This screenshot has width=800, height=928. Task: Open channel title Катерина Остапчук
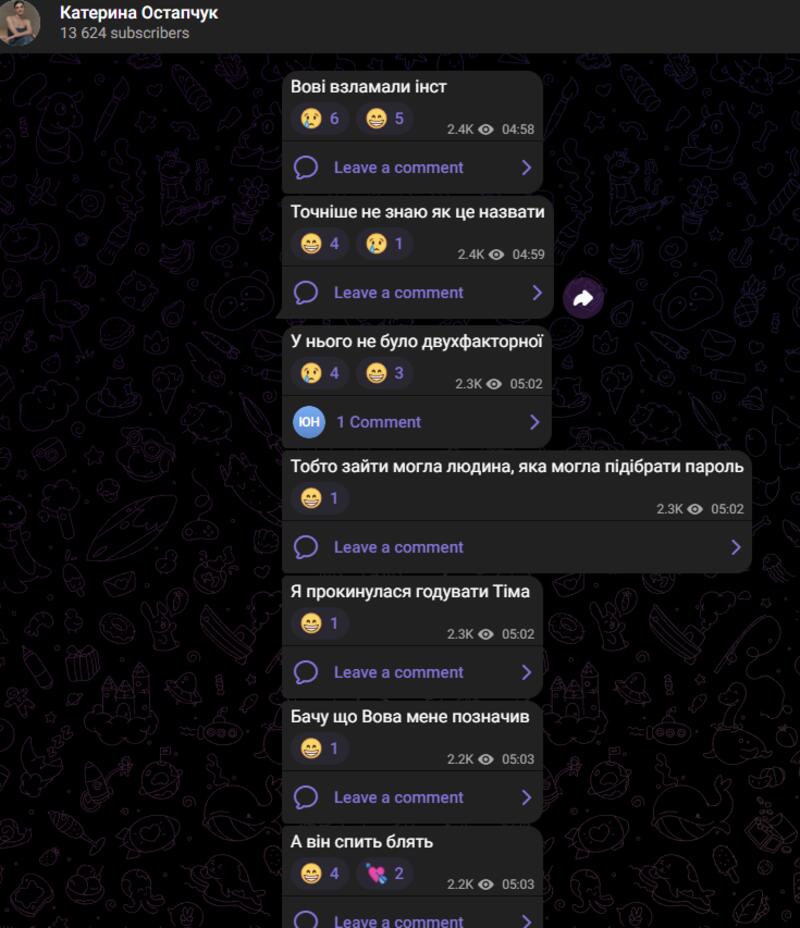139,12
